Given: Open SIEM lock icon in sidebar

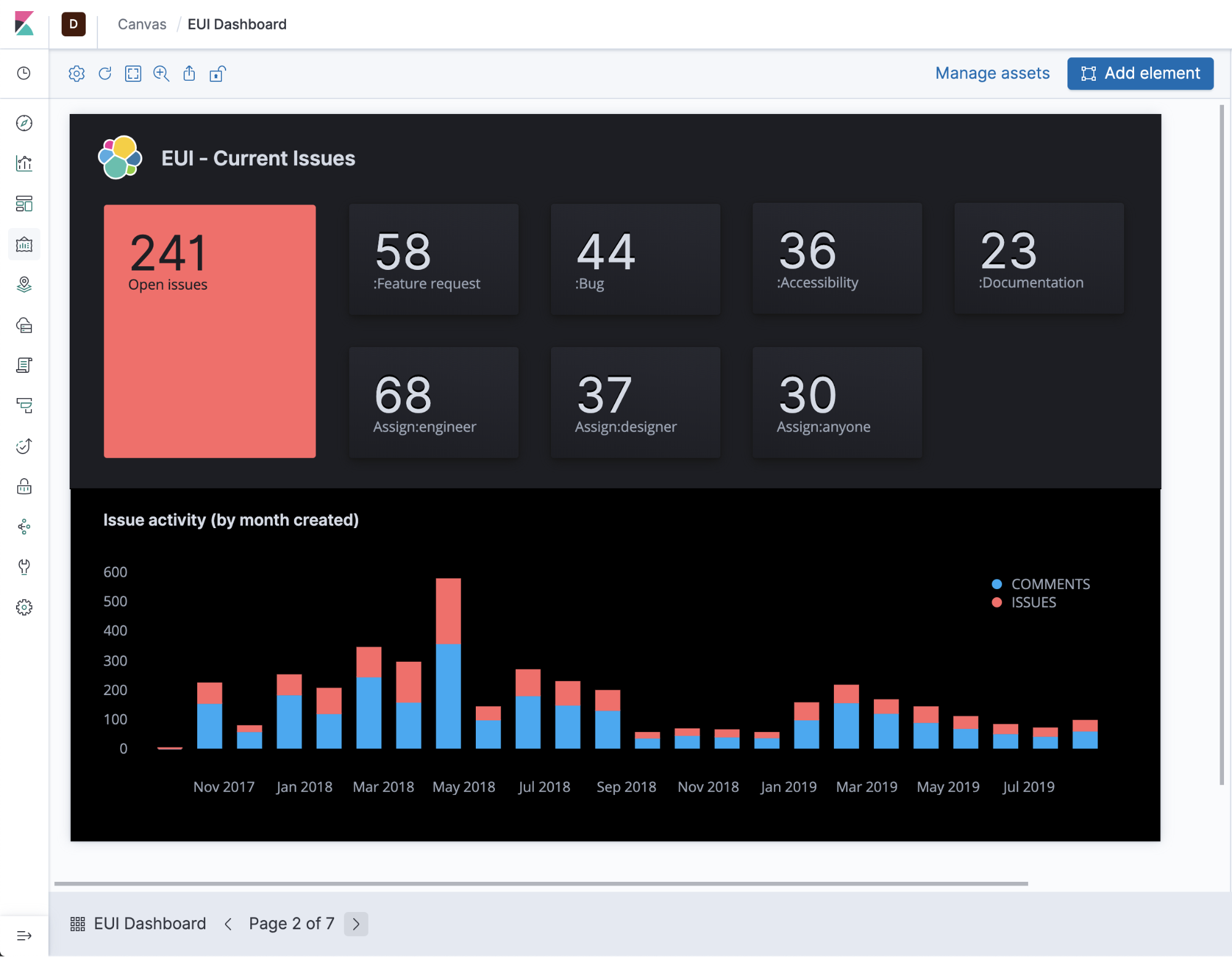Looking at the screenshot, I should coord(24,487).
